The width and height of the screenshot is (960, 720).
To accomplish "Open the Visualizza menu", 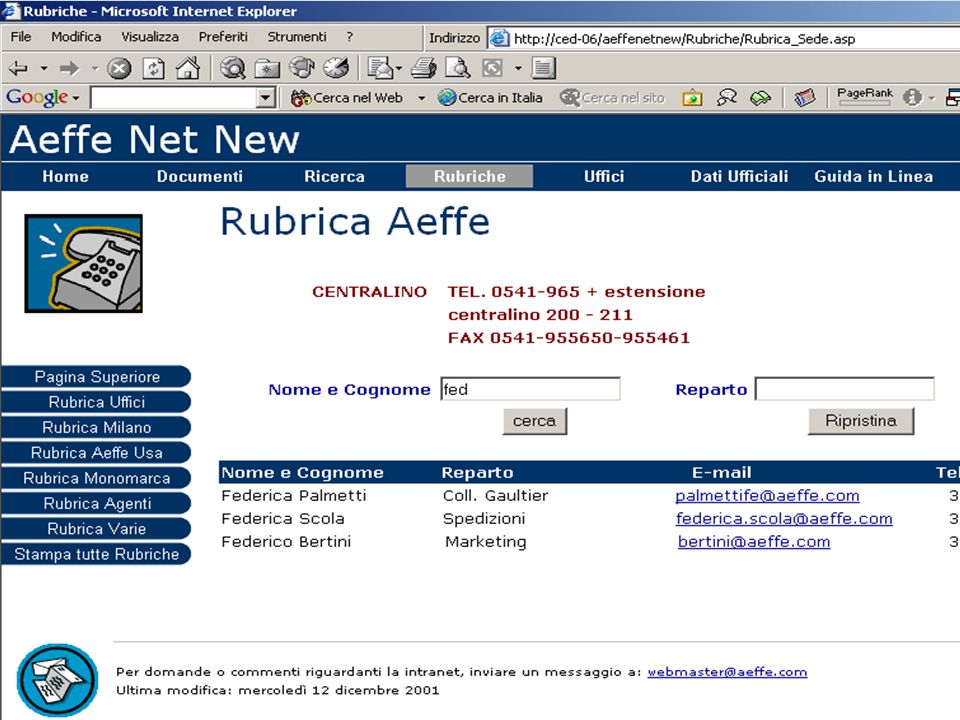I will [x=150, y=37].
